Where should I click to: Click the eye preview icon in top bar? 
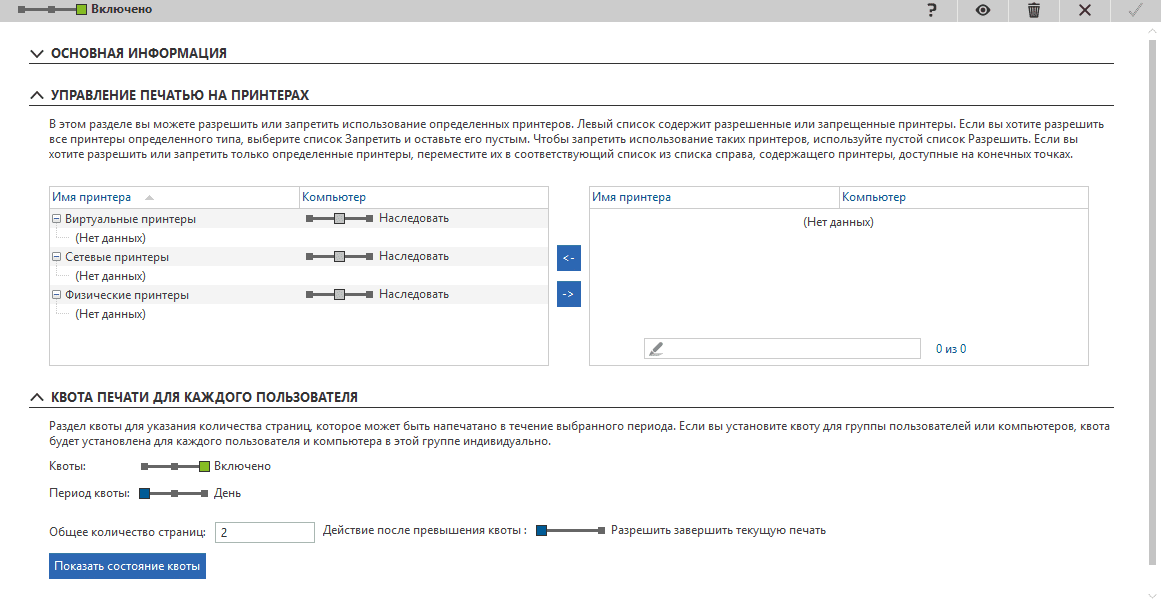983,10
